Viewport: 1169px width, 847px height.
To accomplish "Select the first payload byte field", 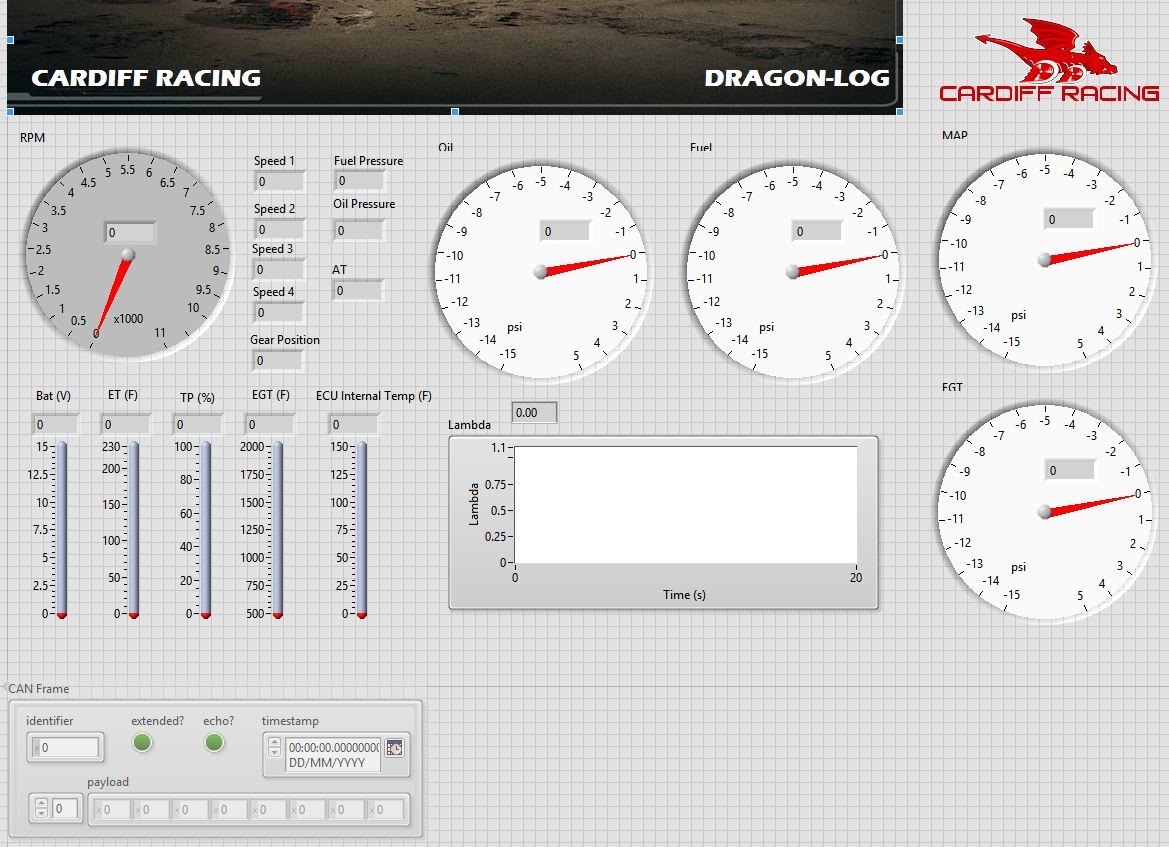I will coord(113,809).
